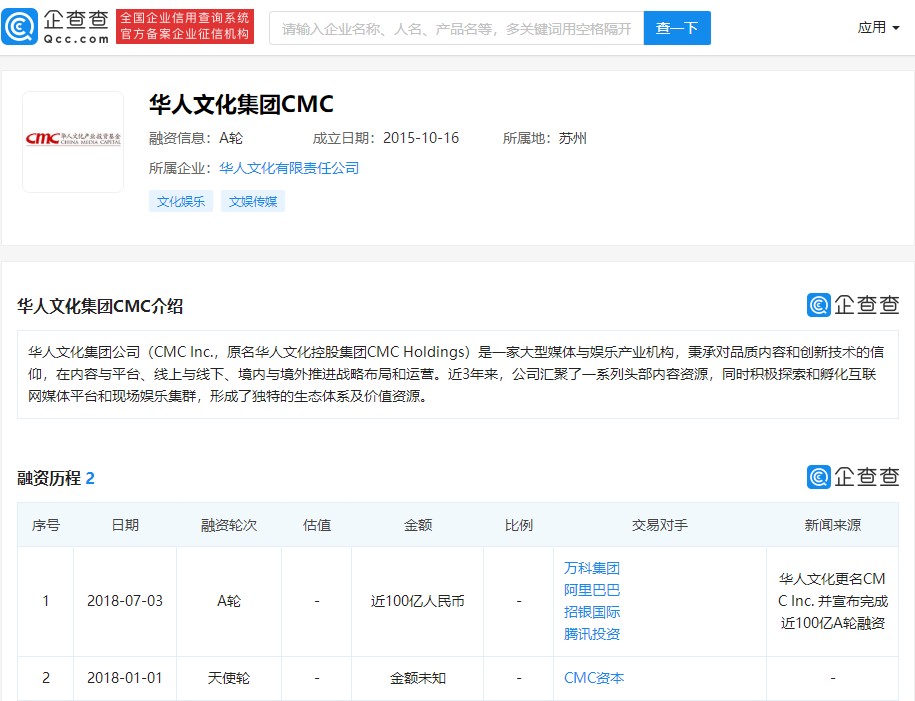Click the search input field
This screenshot has height=701, width=915.
[456, 28]
